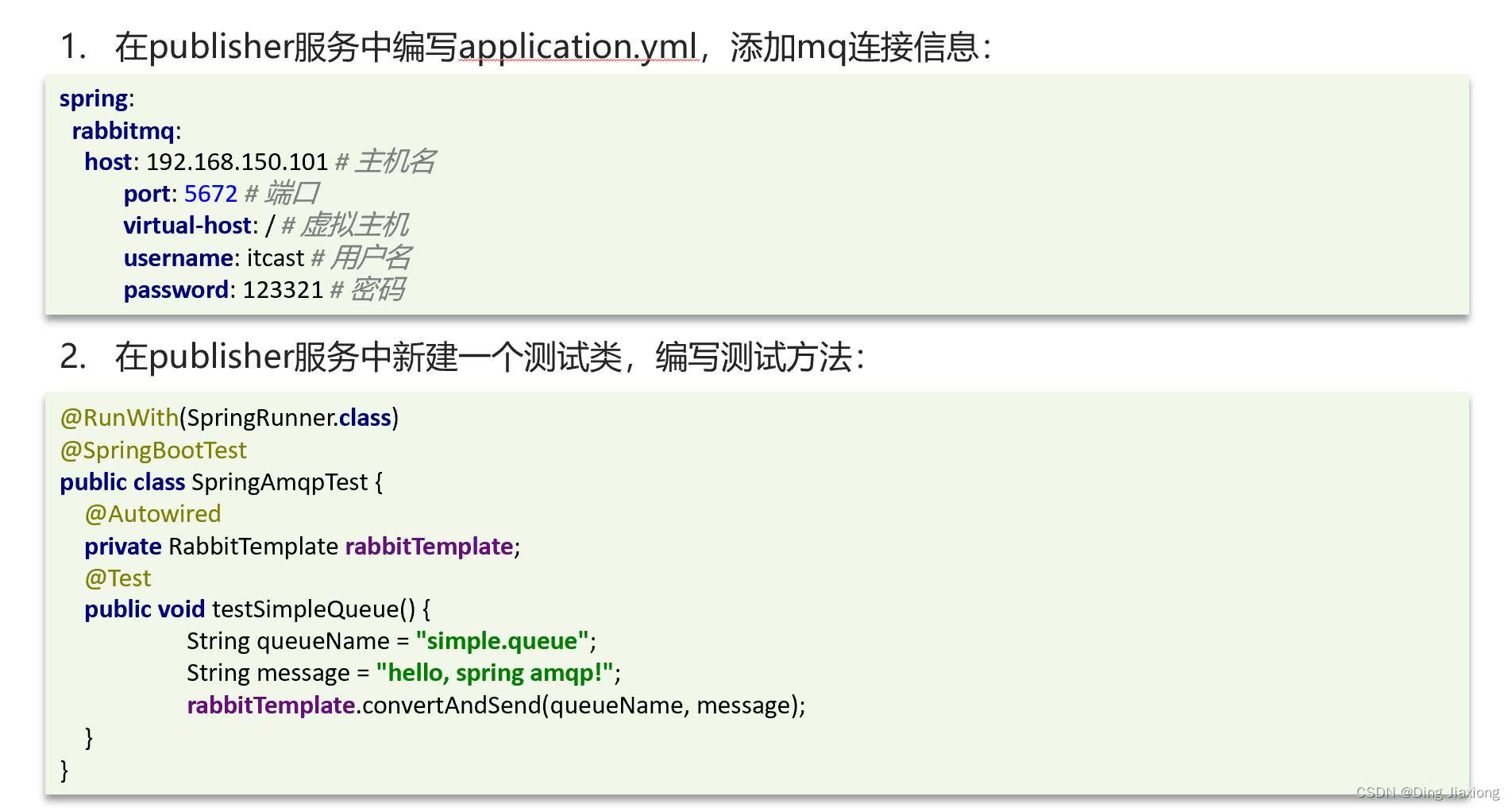The width and height of the screenshot is (1512, 808).
Task: Click the step 2 heading about test class
Action: [x=462, y=357]
